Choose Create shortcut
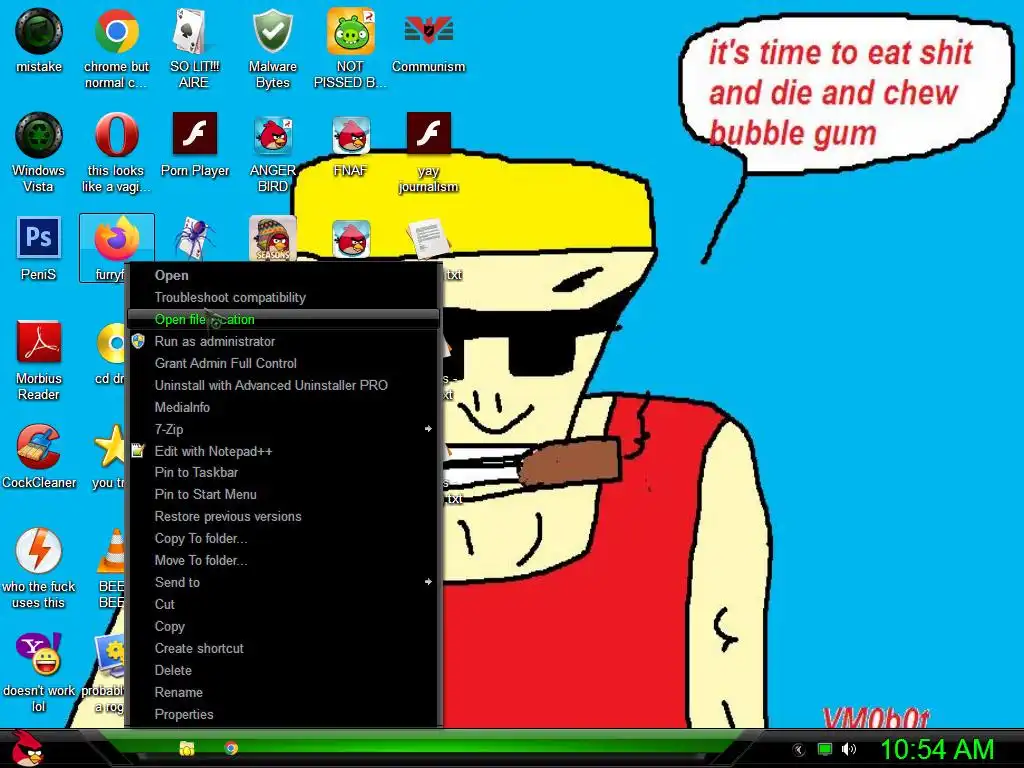The width and height of the screenshot is (1024, 768). 284,648
